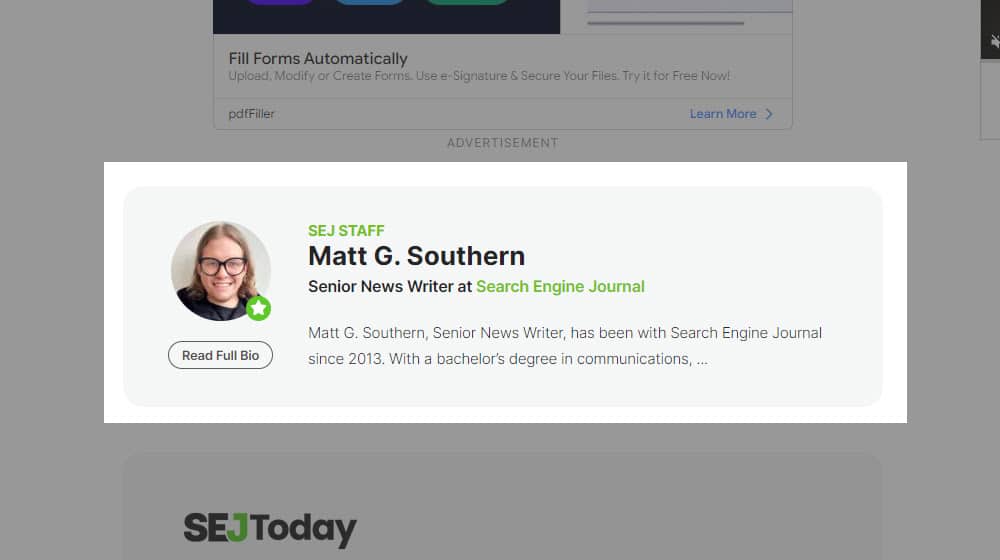Open the Search Engine Journal link

pos(560,286)
